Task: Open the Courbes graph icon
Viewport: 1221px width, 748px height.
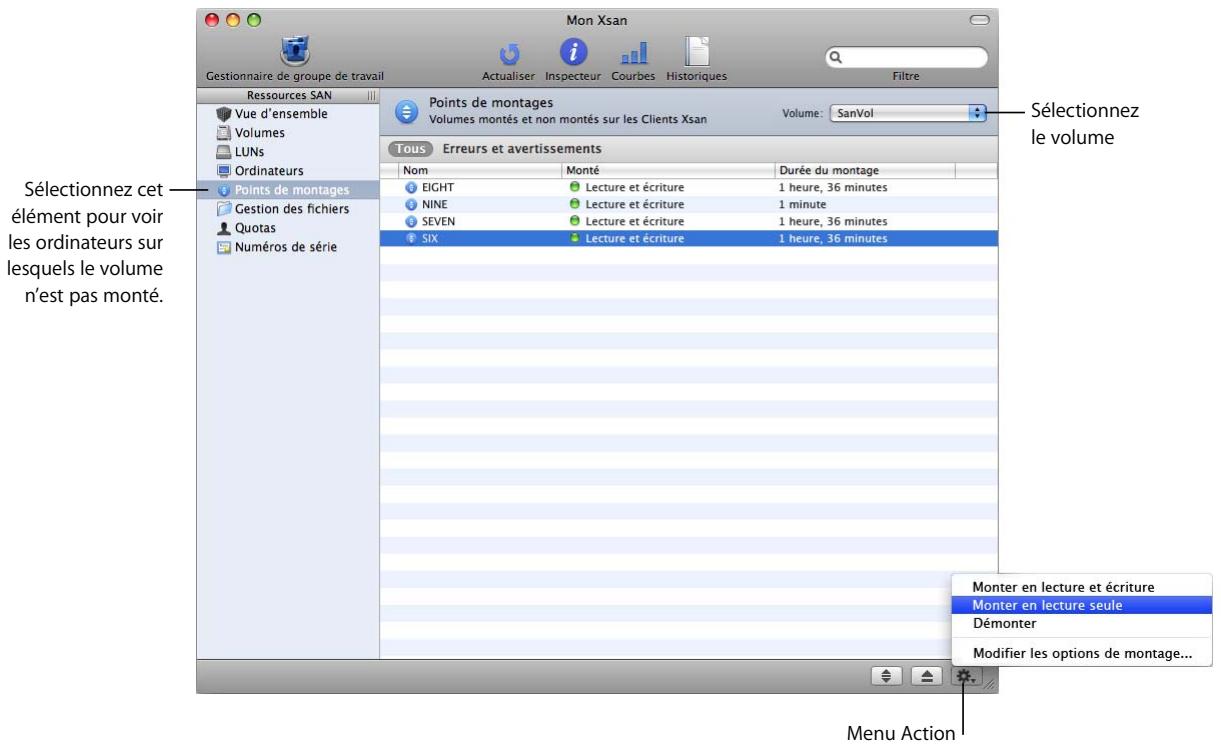Action: pyautogui.click(x=634, y=53)
